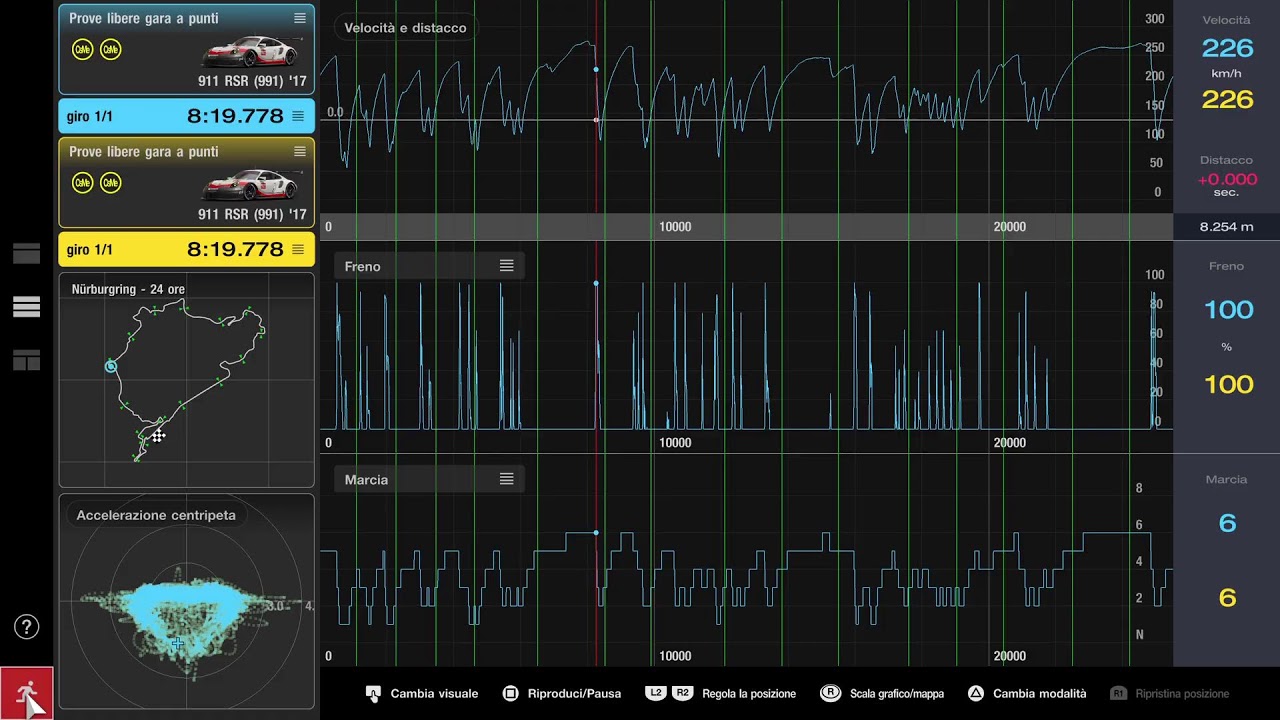Select the blue car thumbnail of 911 RSR
Screen dimensions: 1280x720
(x=251, y=51)
